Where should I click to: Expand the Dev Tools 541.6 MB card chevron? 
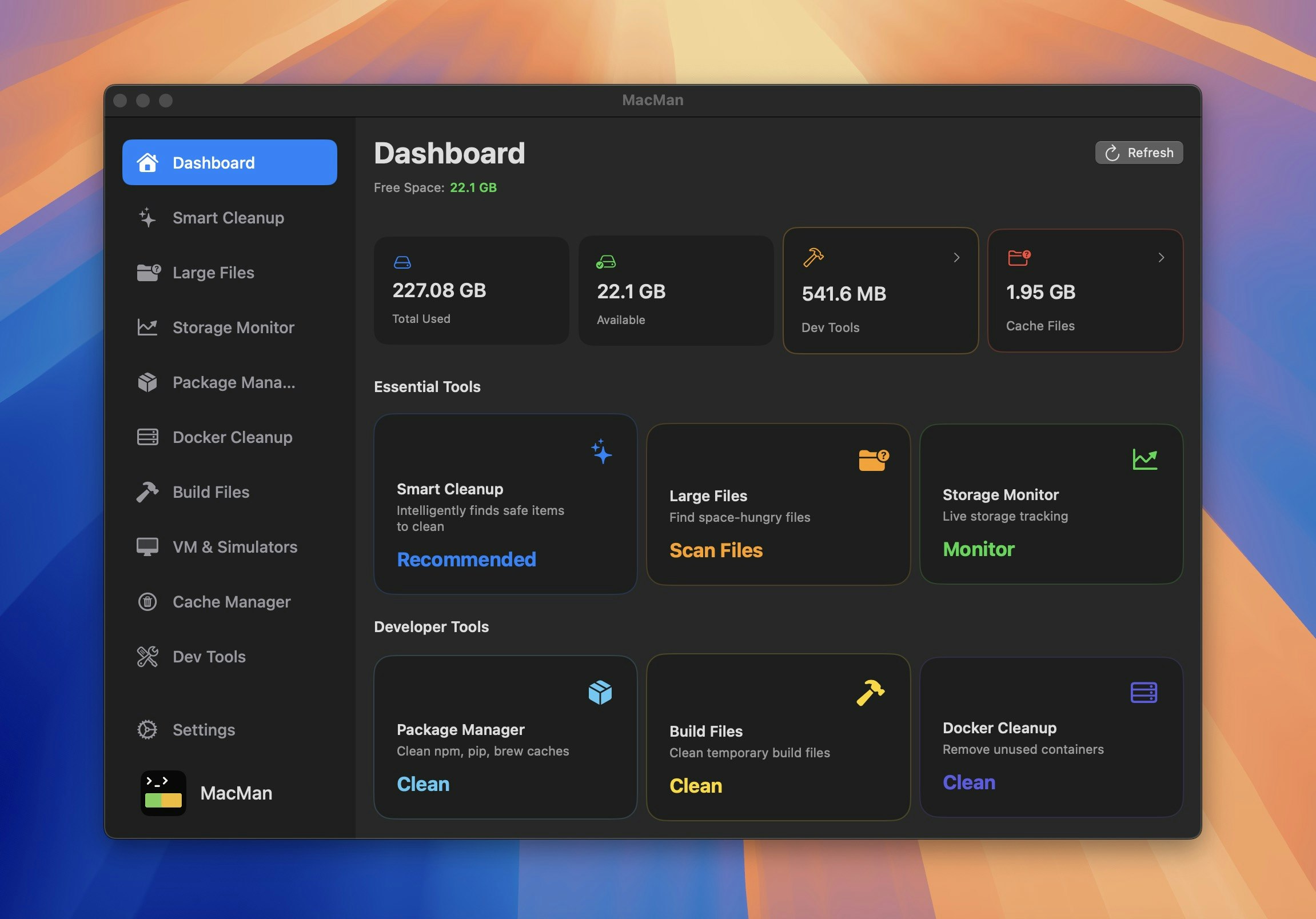coord(957,258)
